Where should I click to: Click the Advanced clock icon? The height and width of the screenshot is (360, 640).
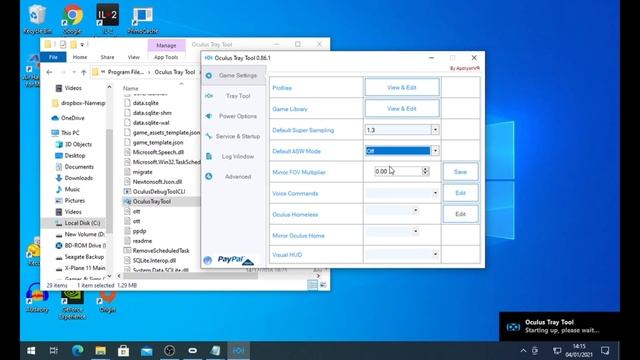209,176
